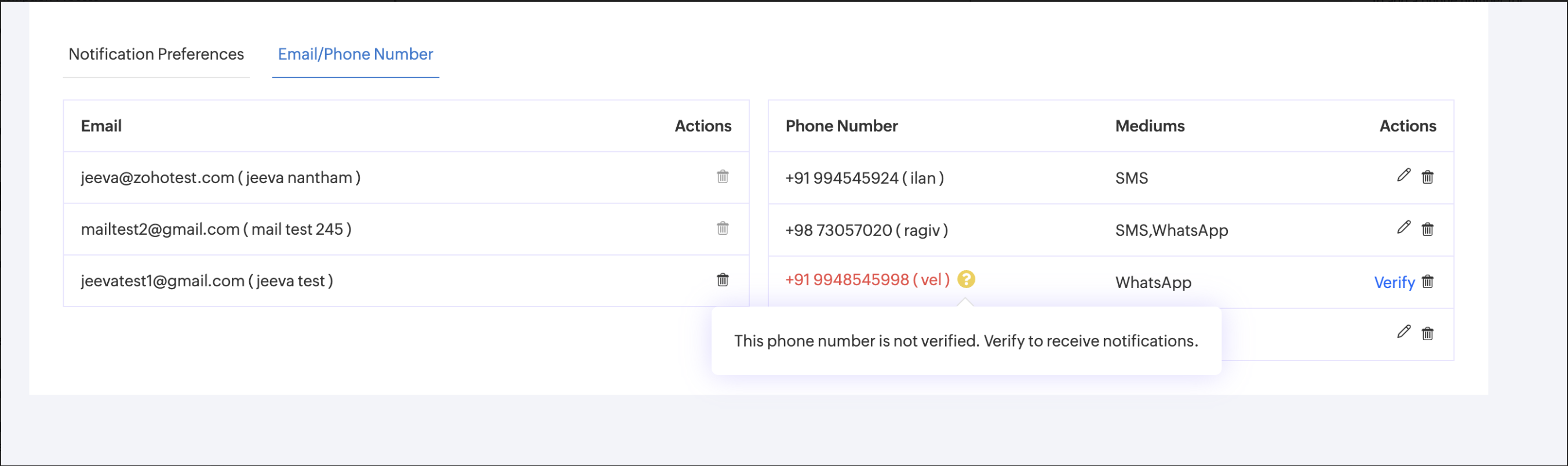Delete the last phone number row

click(1427, 334)
